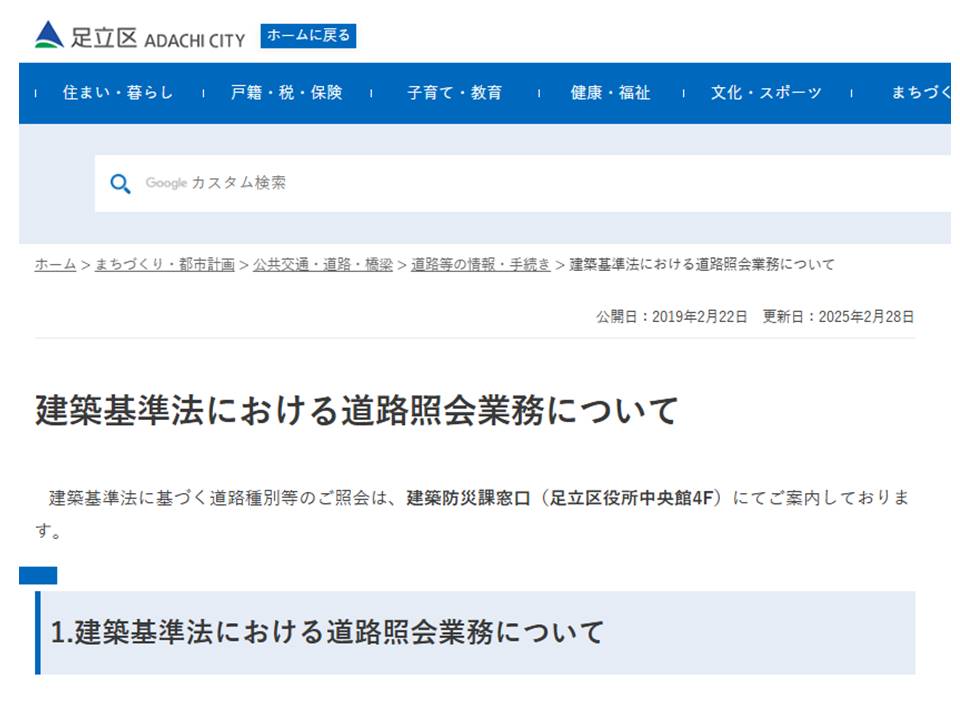Viewport: 960px width, 720px height.
Task: Click the 足立区 ADACHI CITY site title
Action: 158,38
